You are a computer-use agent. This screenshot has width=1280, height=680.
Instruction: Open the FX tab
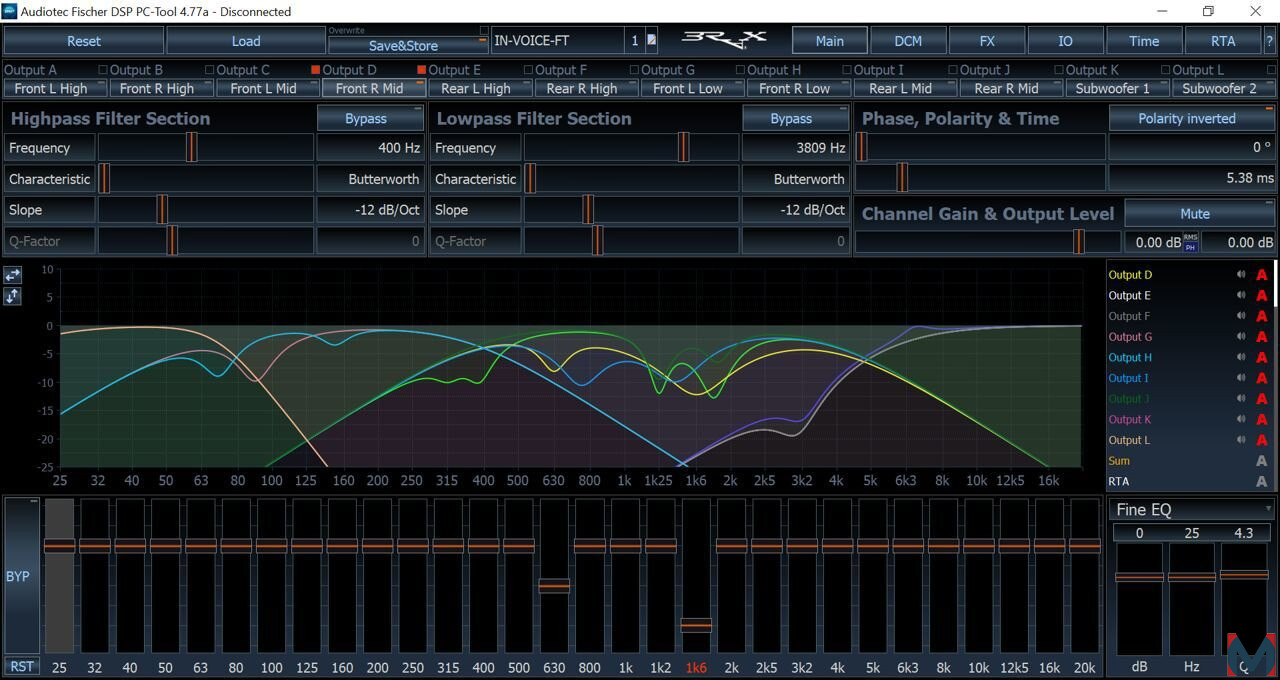[x=987, y=41]
